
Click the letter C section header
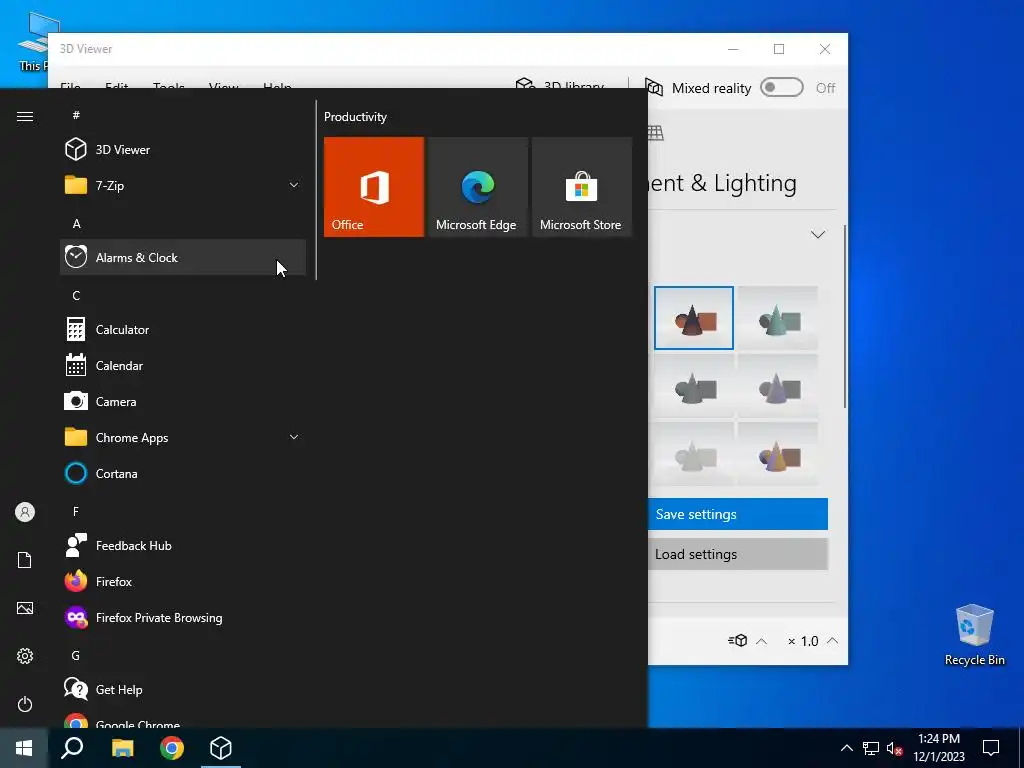pyautogui.click(x=76, y=296)
